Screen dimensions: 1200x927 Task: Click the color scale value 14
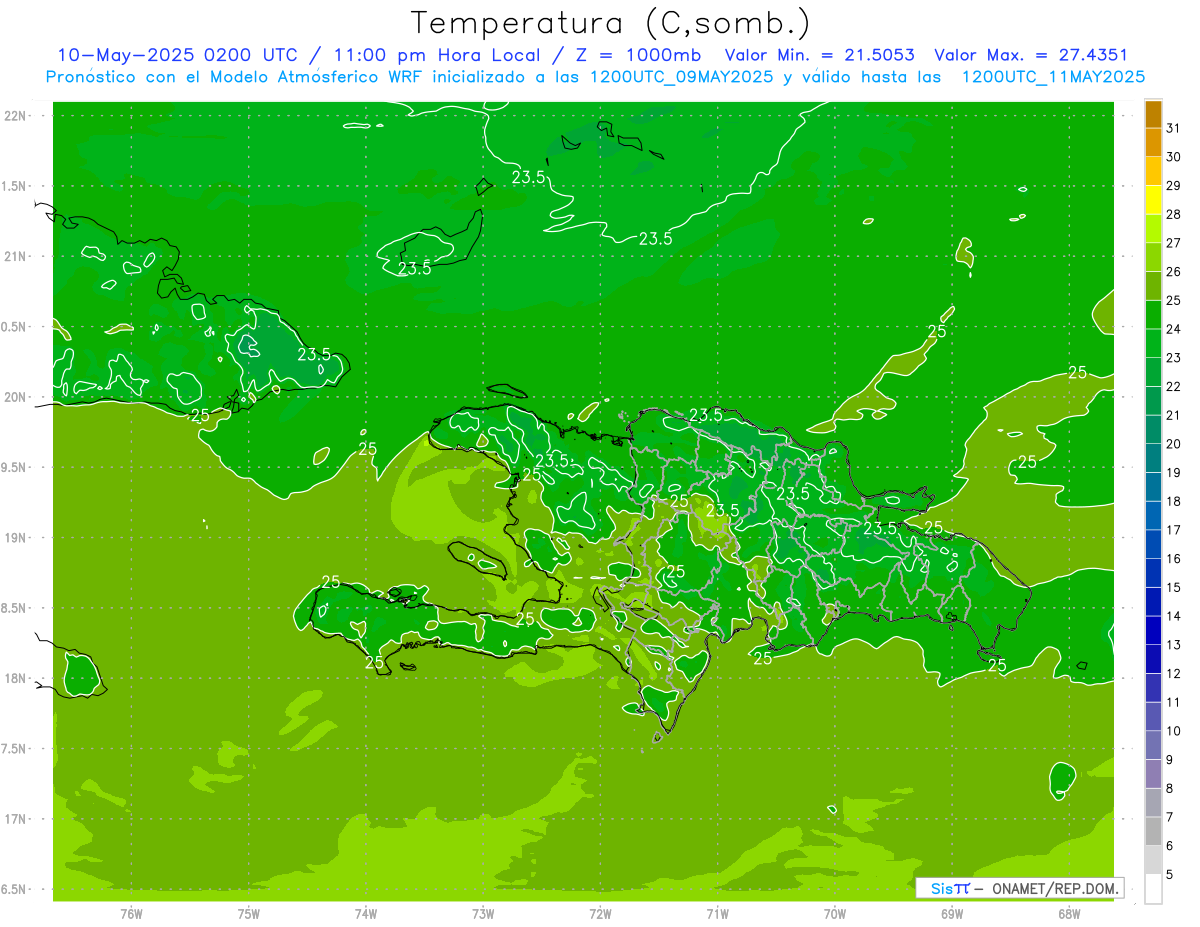[1173, 615]
